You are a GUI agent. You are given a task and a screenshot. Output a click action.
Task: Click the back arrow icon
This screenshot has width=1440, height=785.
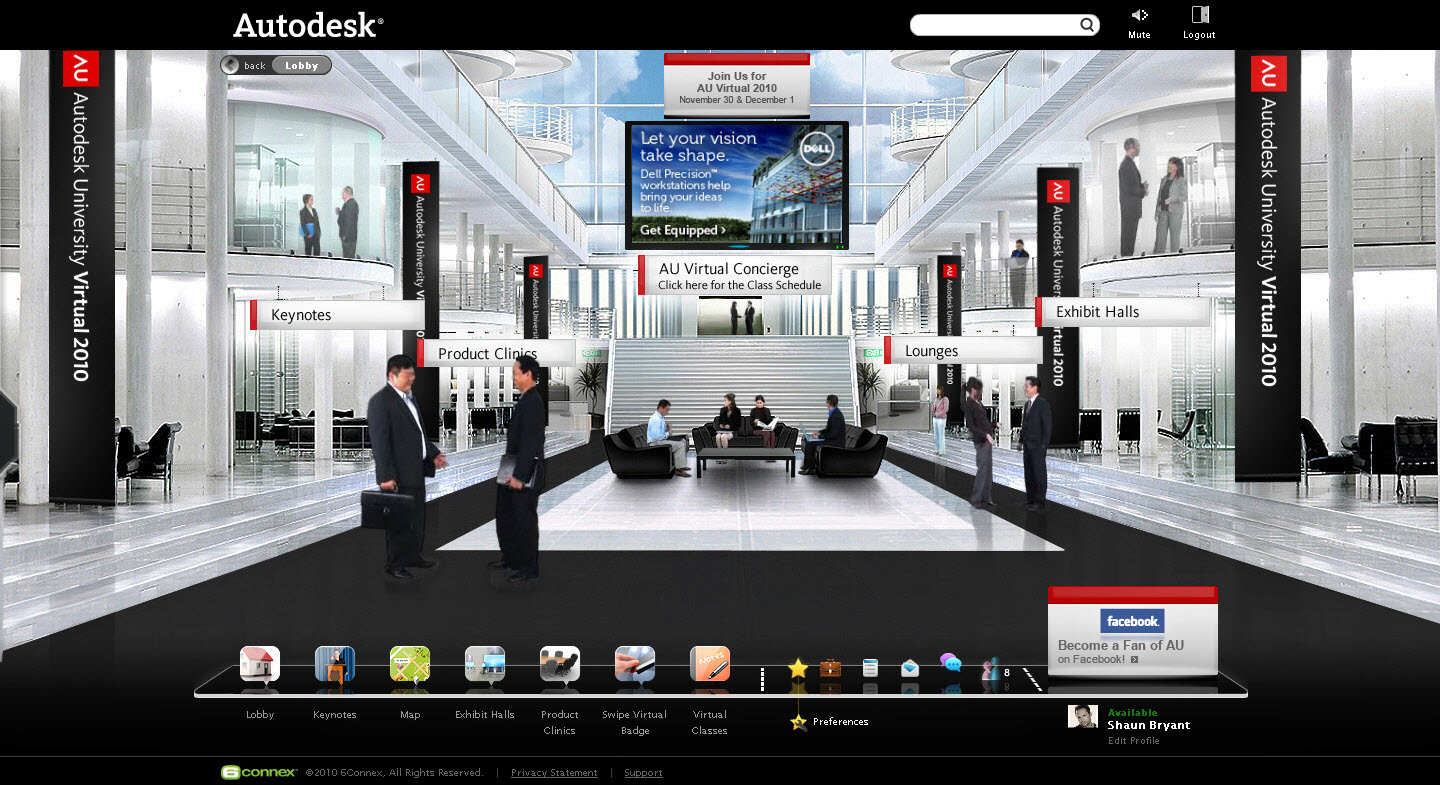point(231,65)
